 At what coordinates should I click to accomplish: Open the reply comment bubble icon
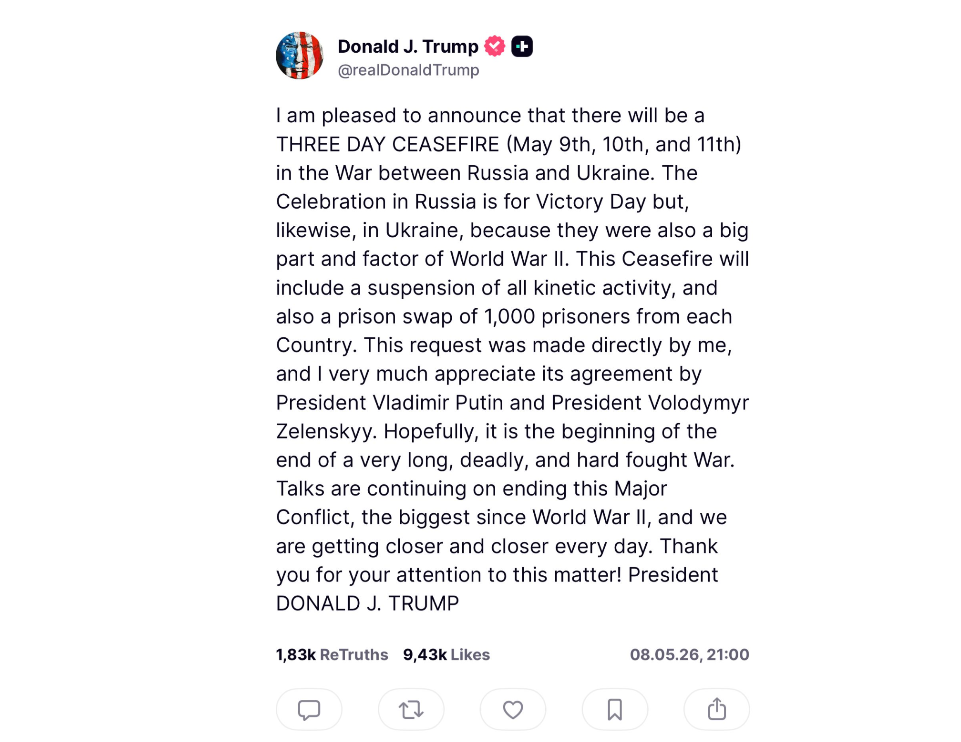[309, 710]
